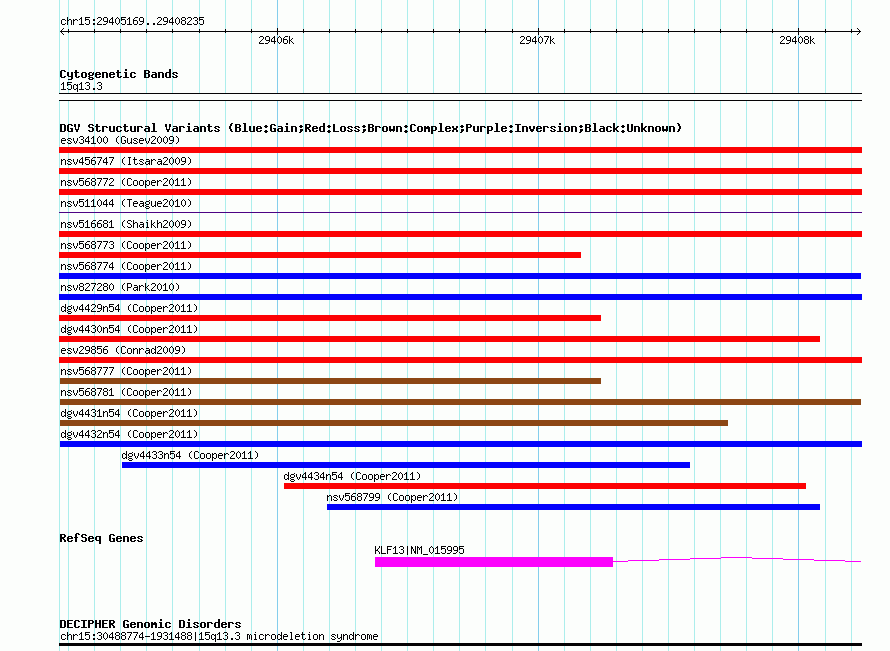Click the red dgv4429n54 loss bar
Image resolution: width=890 pixels, height=651 pixels.
[330, 318]
